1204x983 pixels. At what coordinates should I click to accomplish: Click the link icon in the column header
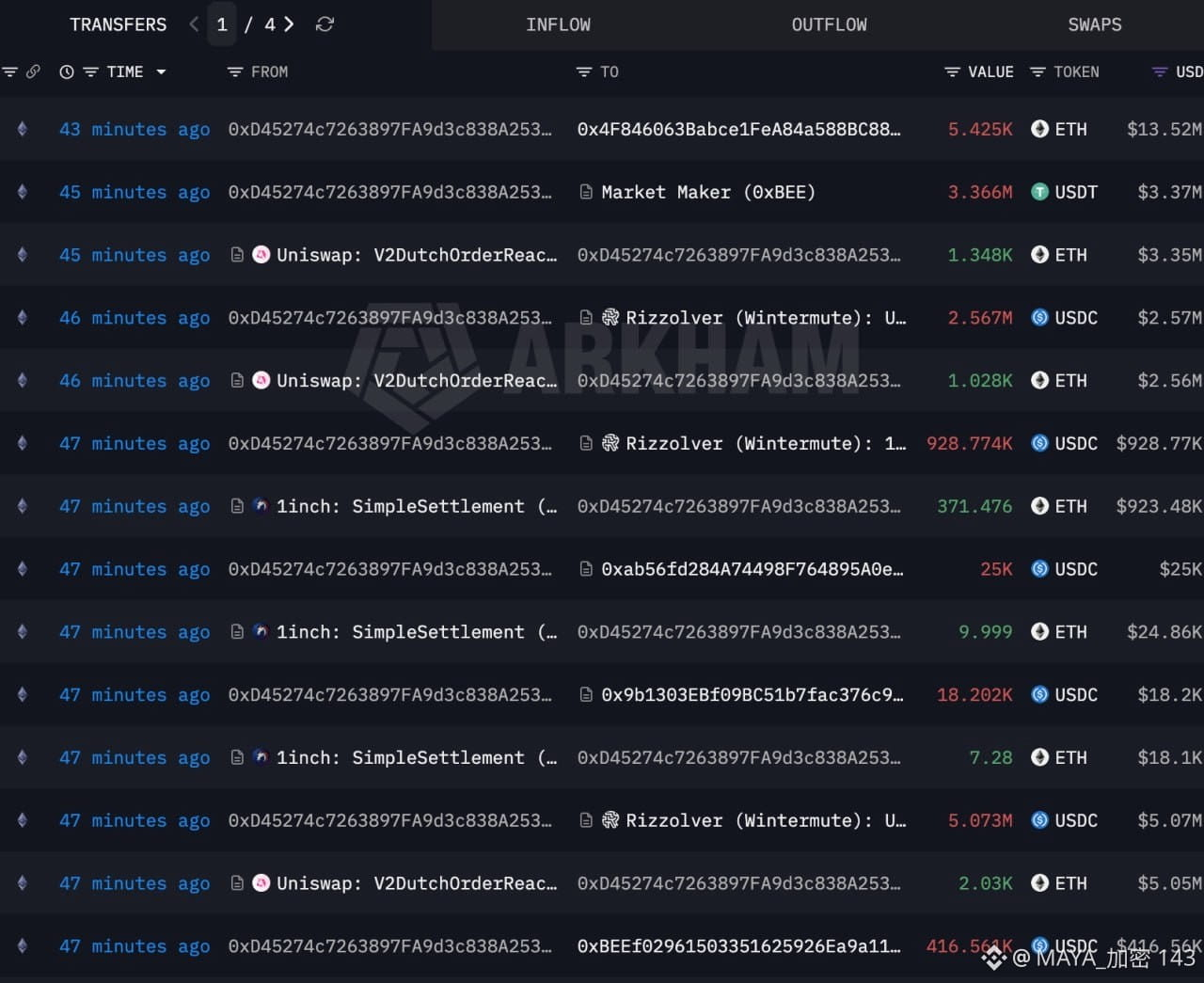point(33,71)
